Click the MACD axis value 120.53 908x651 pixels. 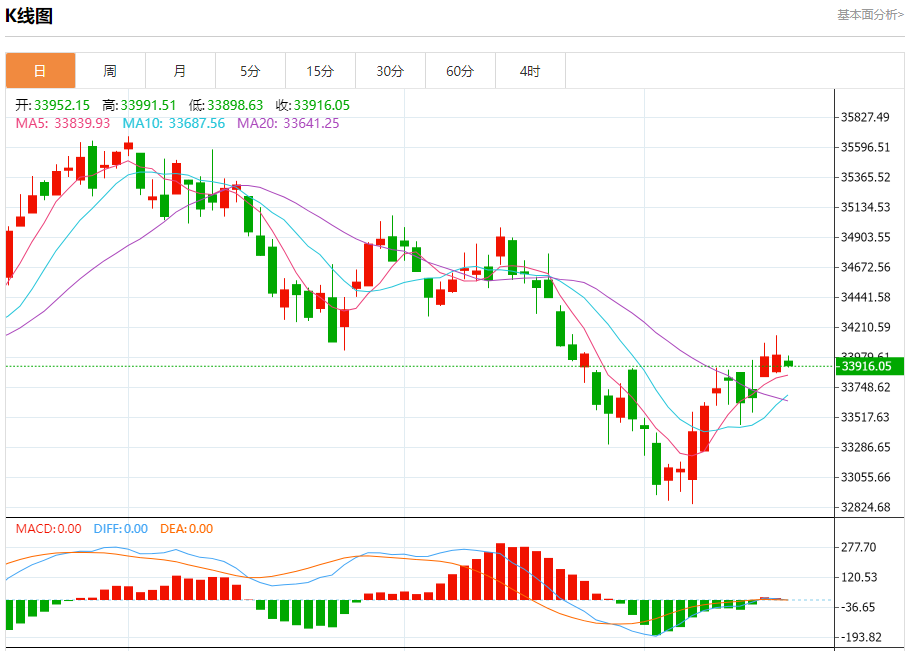pyautogui.click(x=858, y=577)
